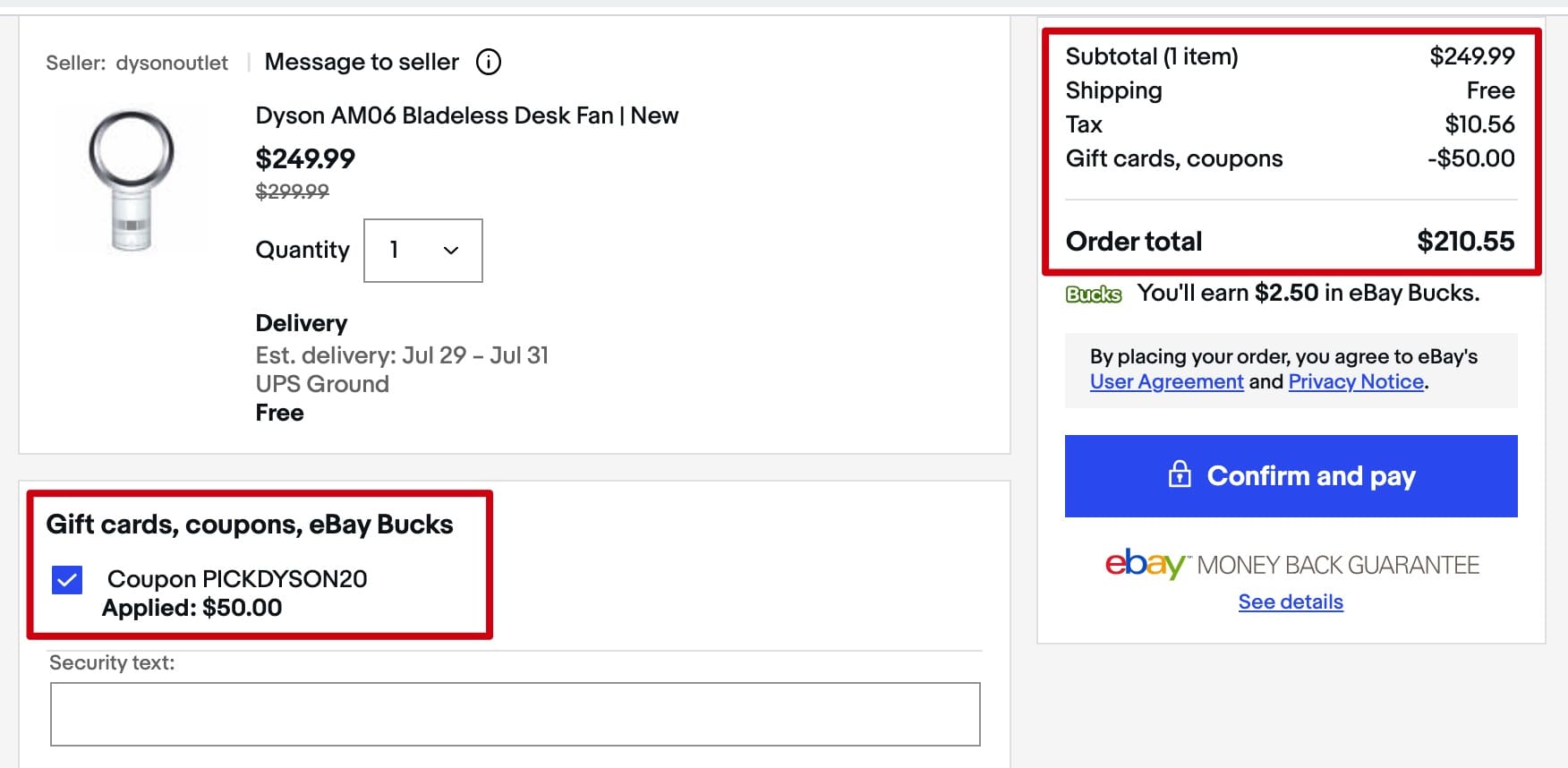Screen dimensions: 1568x768
Task: Open the User Agreement link
Action: 1165,381
